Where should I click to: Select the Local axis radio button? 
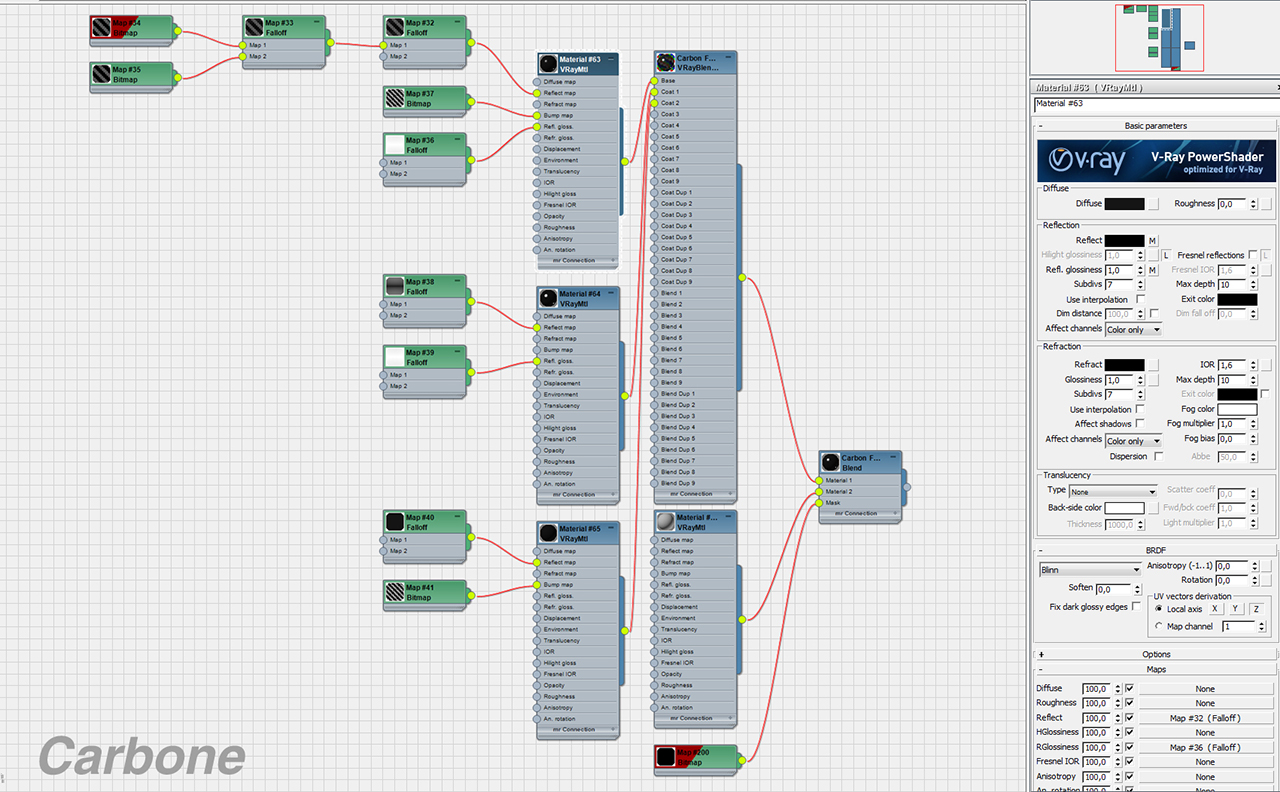[x=1159, y=609]
